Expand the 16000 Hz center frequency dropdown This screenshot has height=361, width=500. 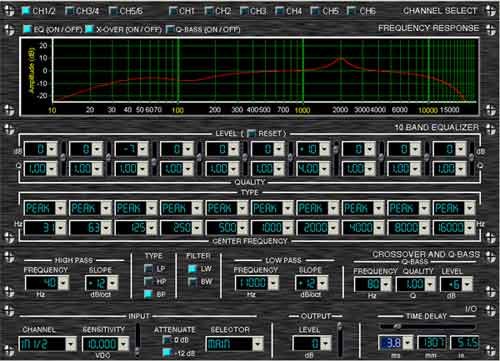tap(469, 228)
